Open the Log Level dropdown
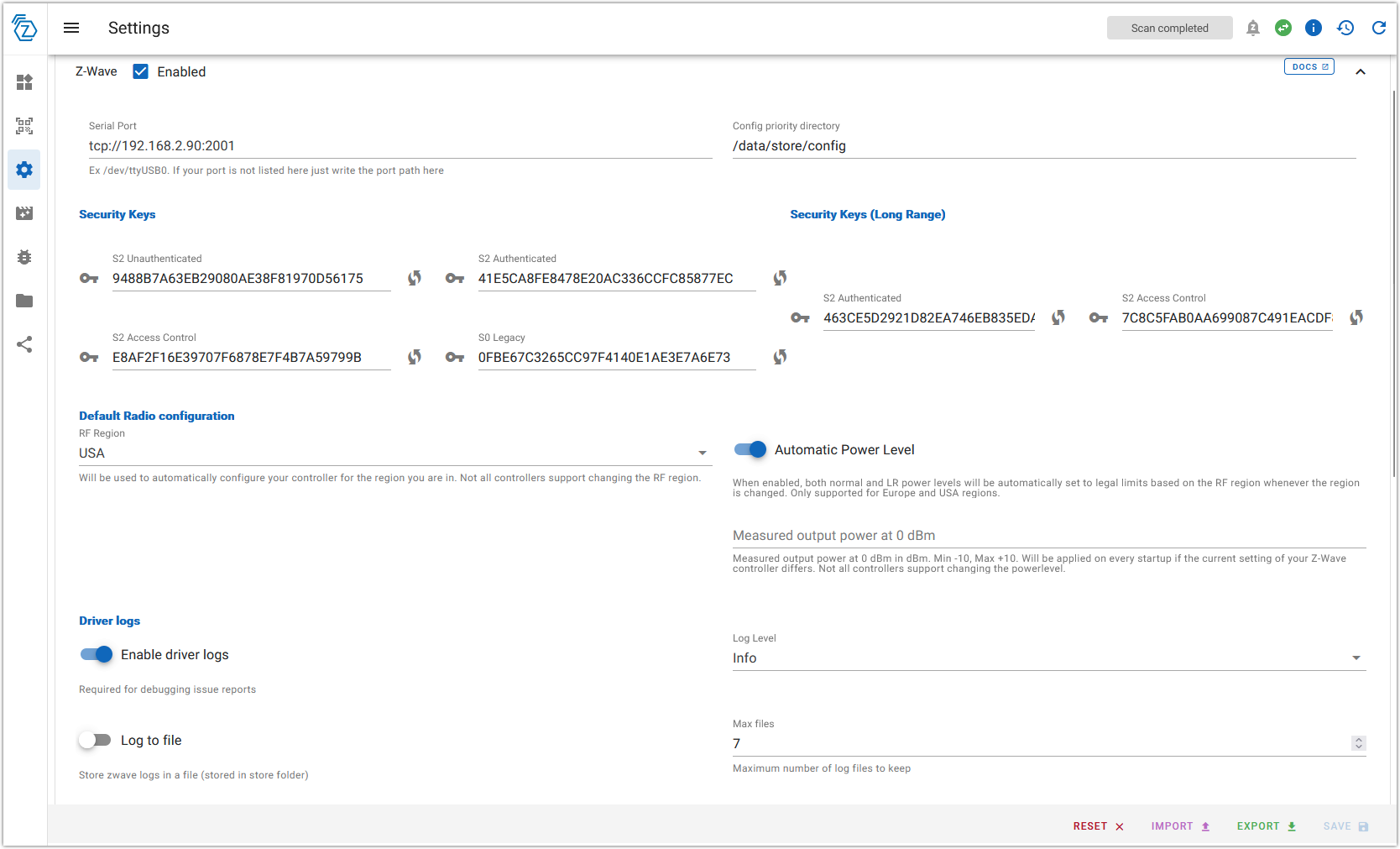 tap(1047, 658)
